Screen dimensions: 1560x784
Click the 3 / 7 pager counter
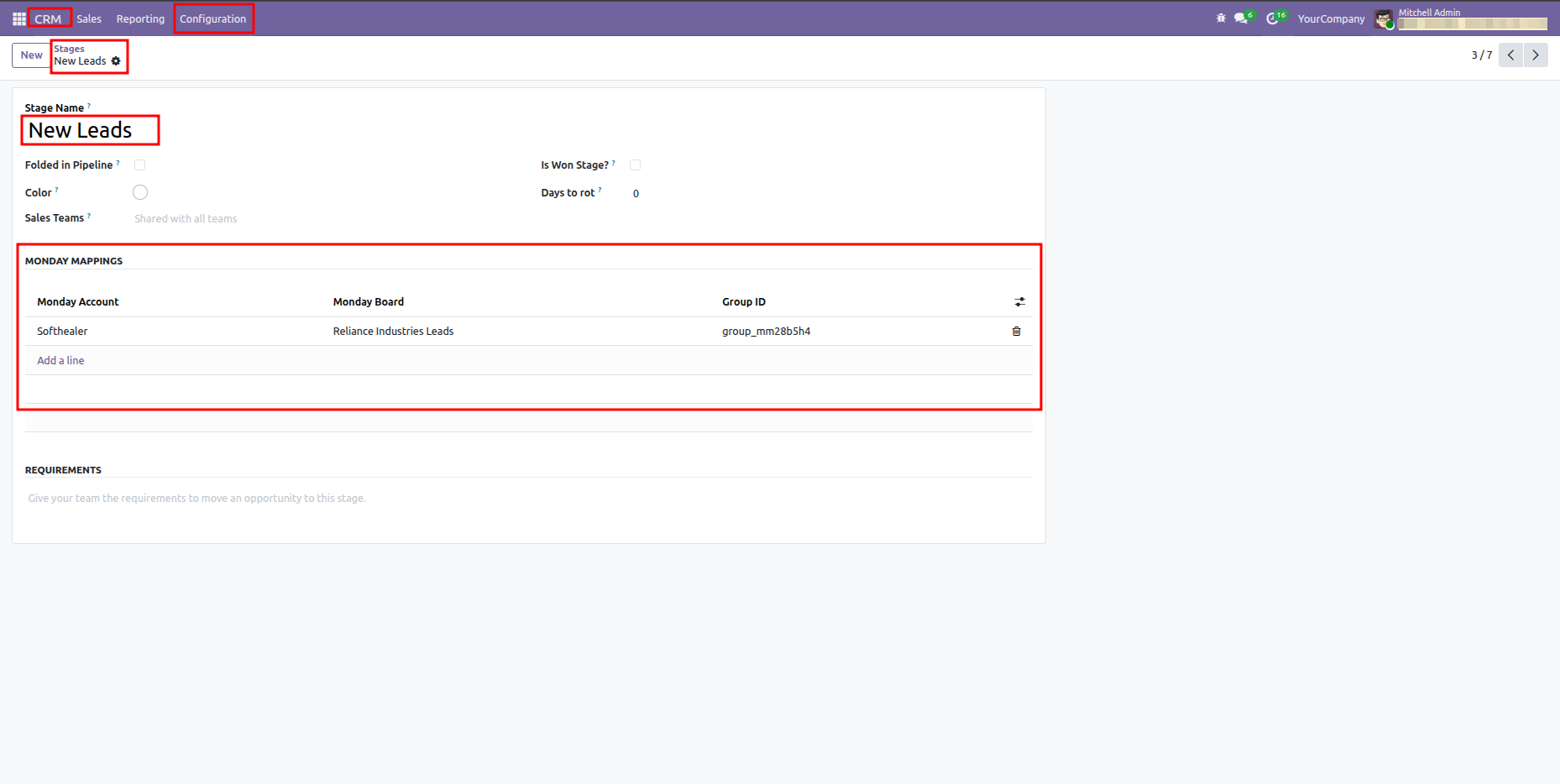(x=1482, y=55)
